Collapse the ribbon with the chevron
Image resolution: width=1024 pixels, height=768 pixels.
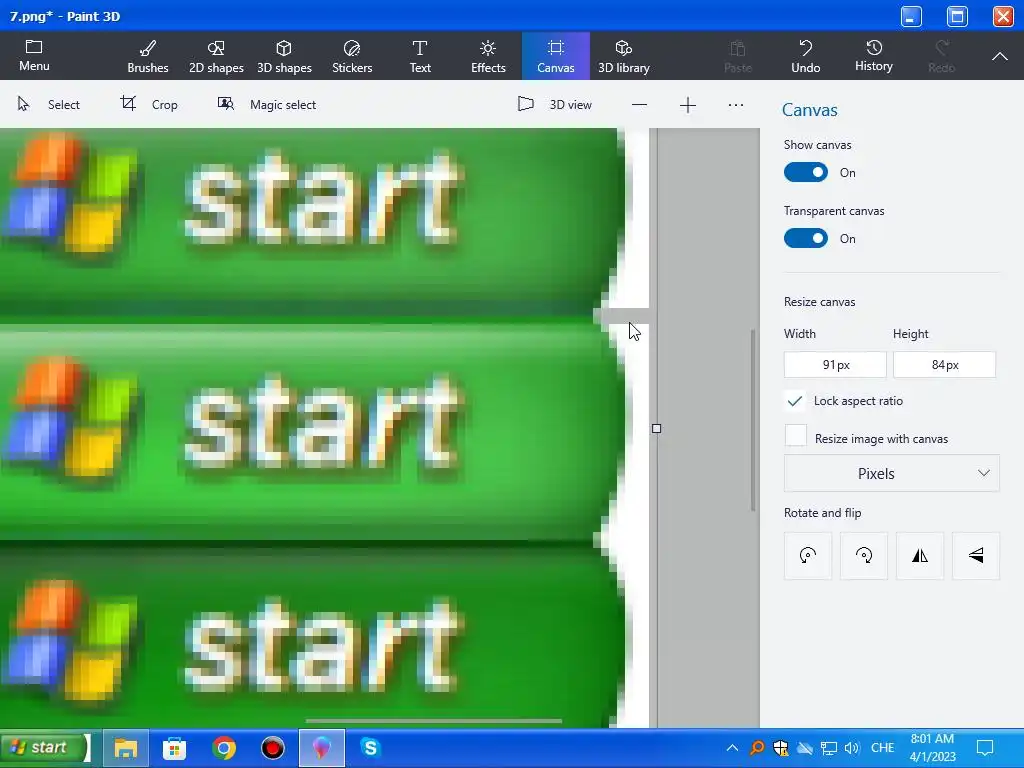point(999,57)
